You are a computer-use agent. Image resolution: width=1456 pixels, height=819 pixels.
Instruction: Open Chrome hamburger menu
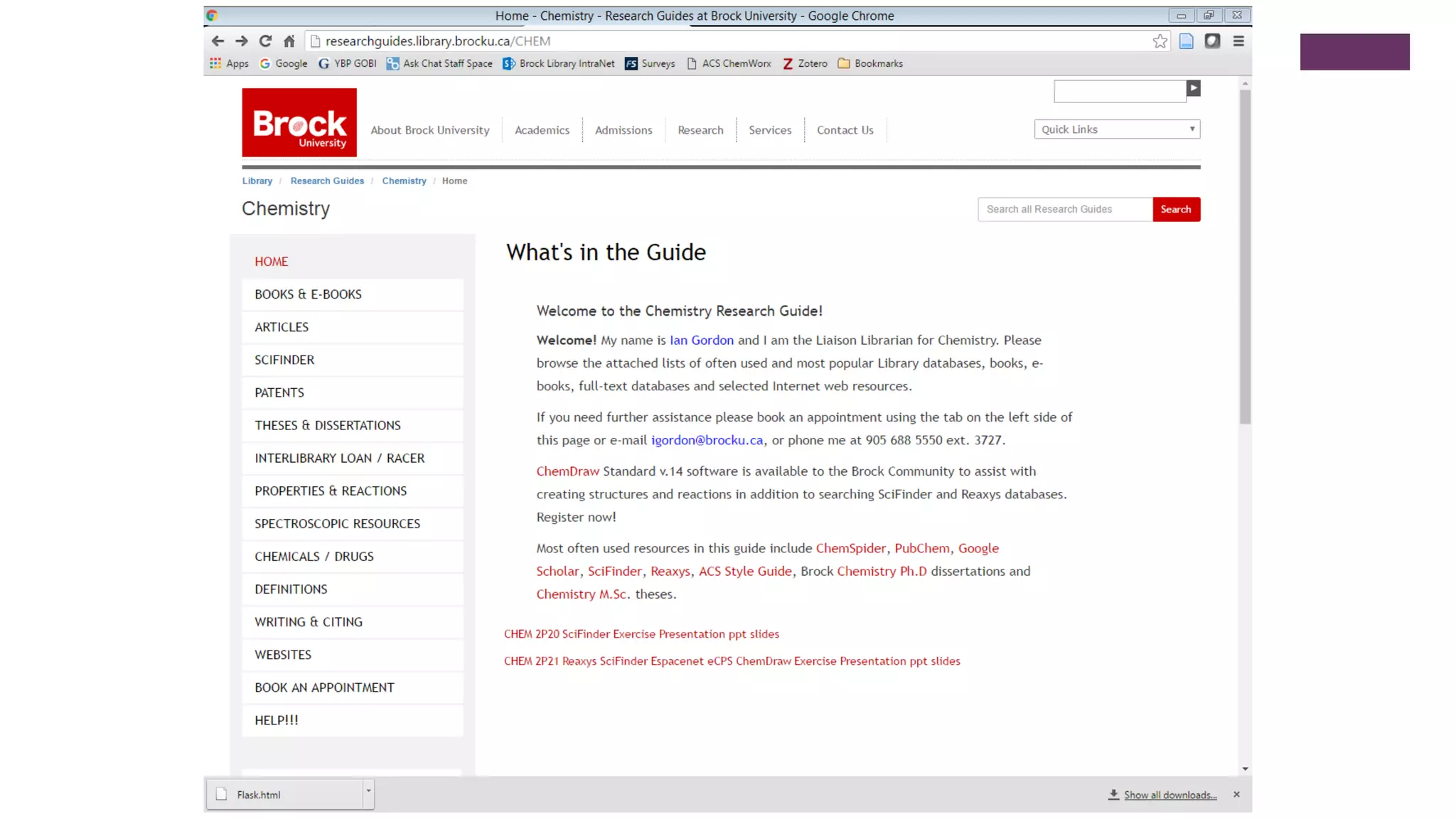[1238, 41]
